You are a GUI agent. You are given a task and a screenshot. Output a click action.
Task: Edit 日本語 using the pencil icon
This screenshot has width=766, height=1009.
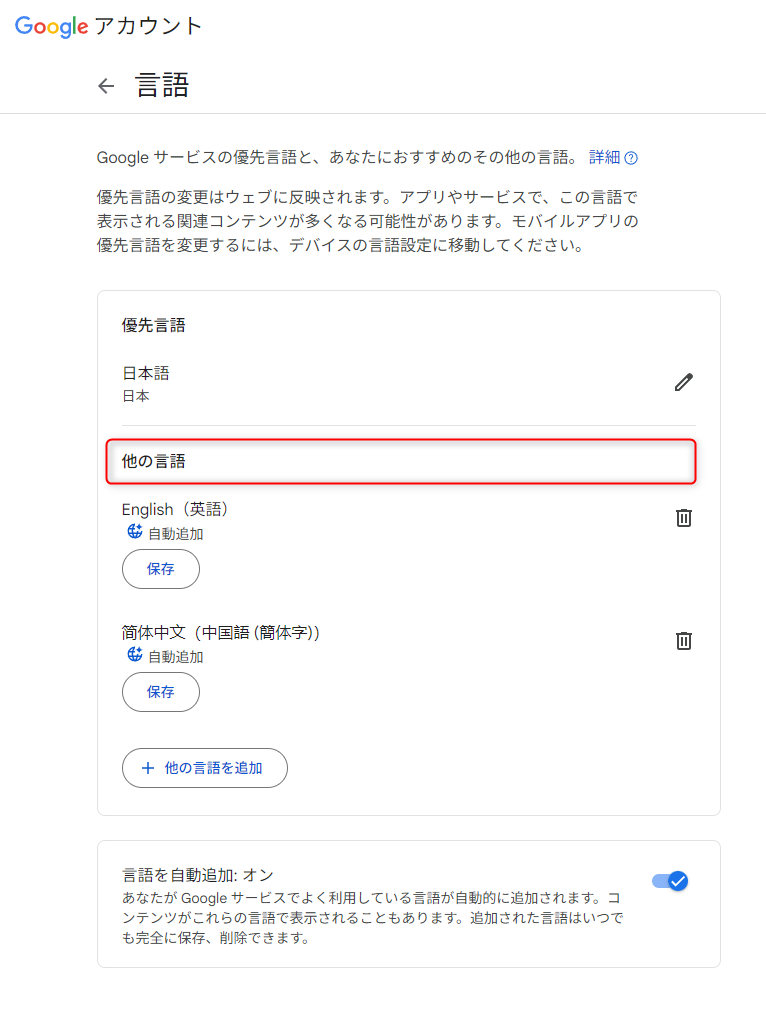[x=683, y=382]
